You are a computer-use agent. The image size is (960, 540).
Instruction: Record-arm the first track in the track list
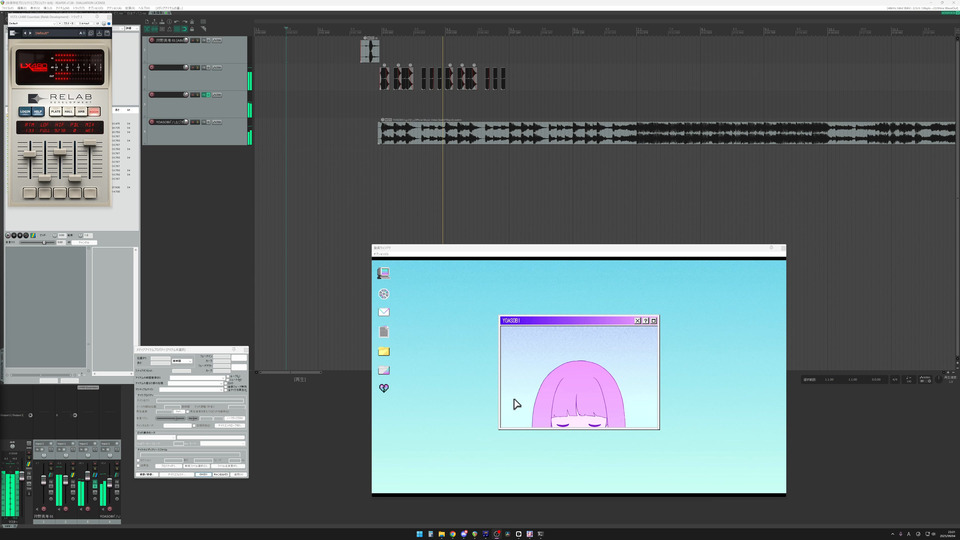pyautogui.click(x=152, y=40)
